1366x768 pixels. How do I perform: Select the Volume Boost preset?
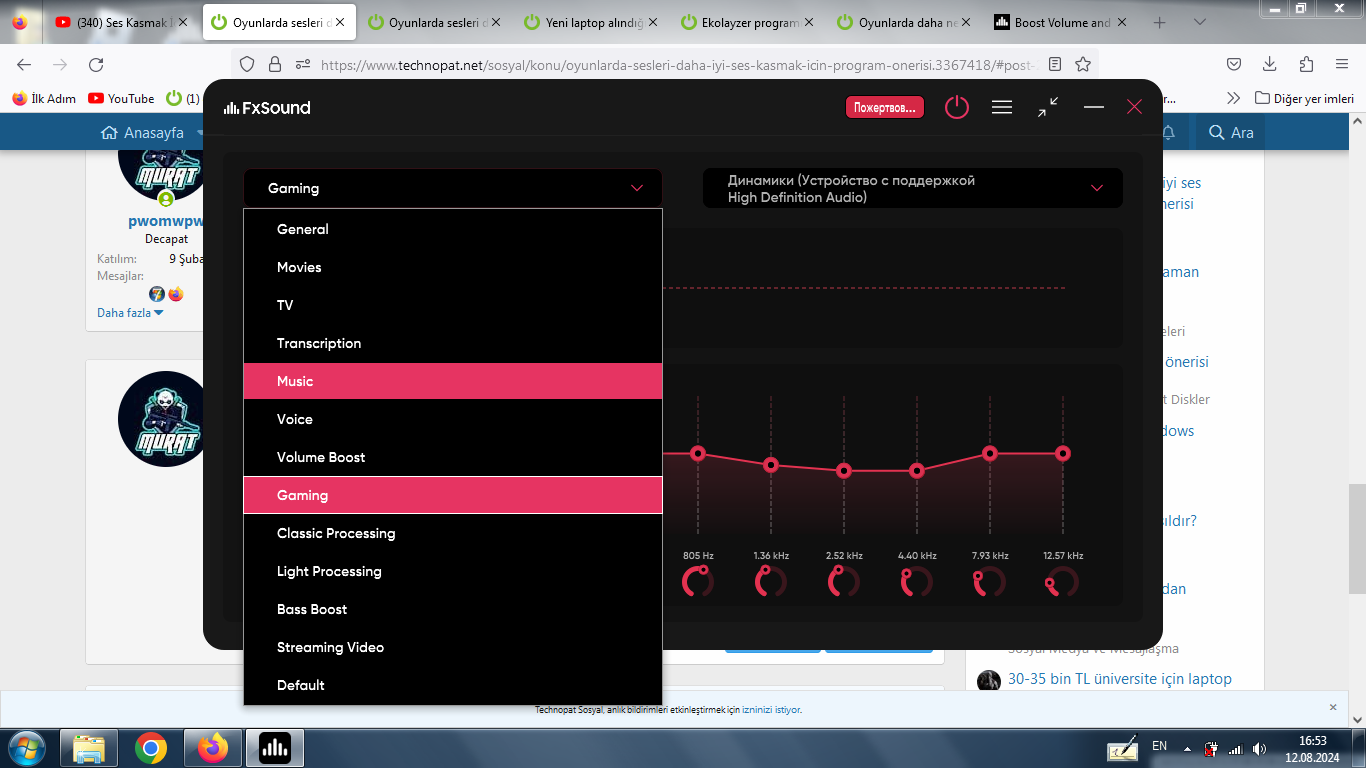pyautogui.click(x=452, y=457)
